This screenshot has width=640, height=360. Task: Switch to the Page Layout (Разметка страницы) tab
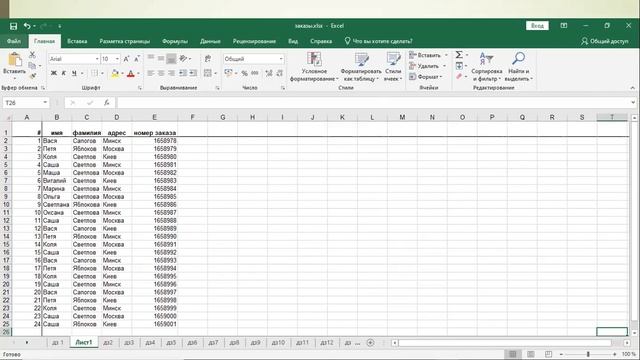[x=124, y=41]
